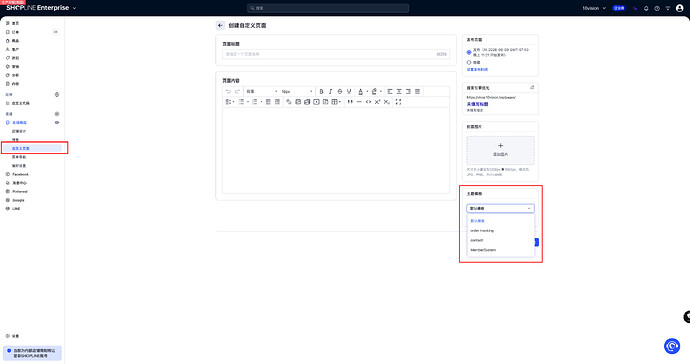Click the highlight color marker icon
This screenshot has height=364, width=690.
(x=374, y=92)
